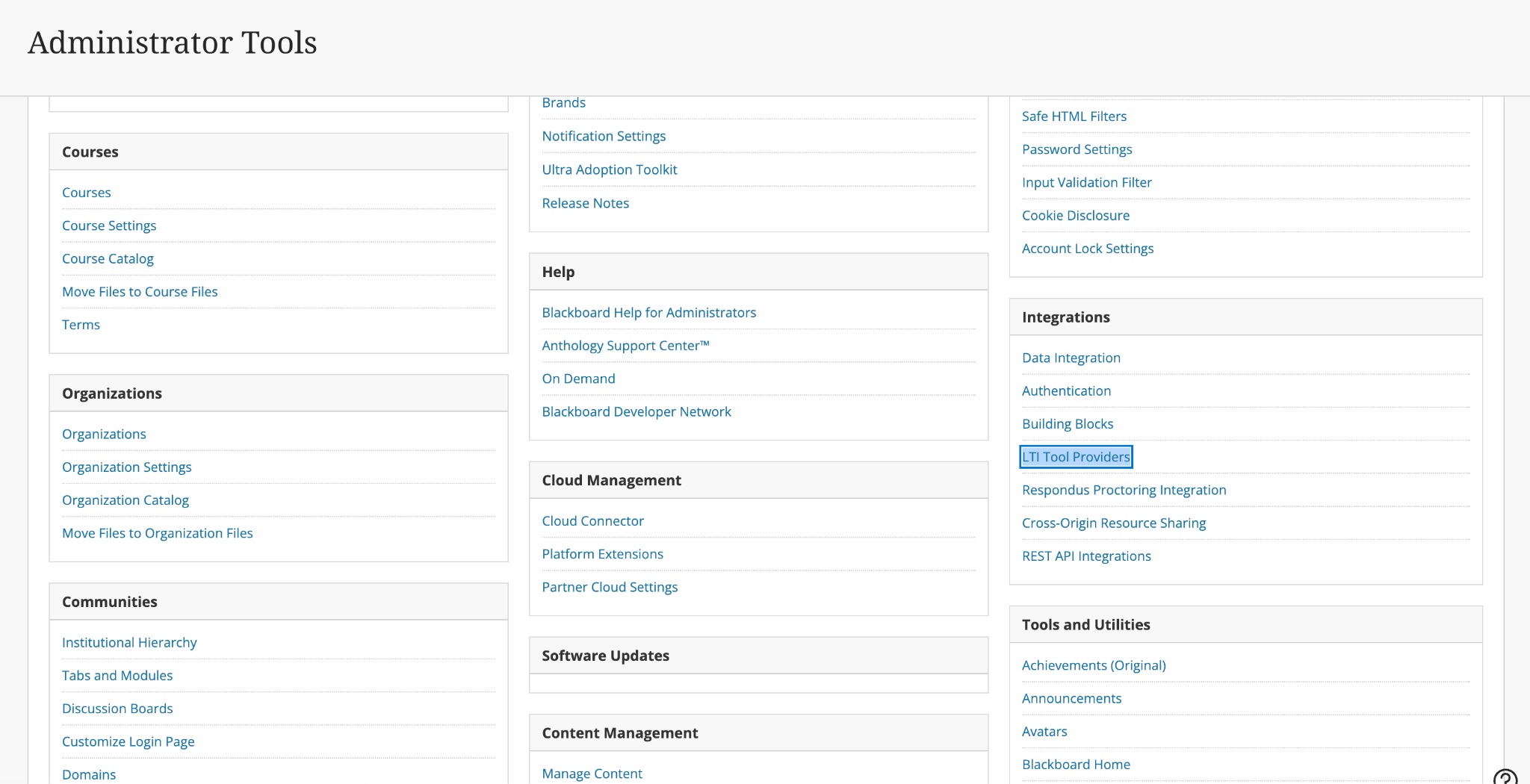Open the help icon at bottom right

[1505, 777]
